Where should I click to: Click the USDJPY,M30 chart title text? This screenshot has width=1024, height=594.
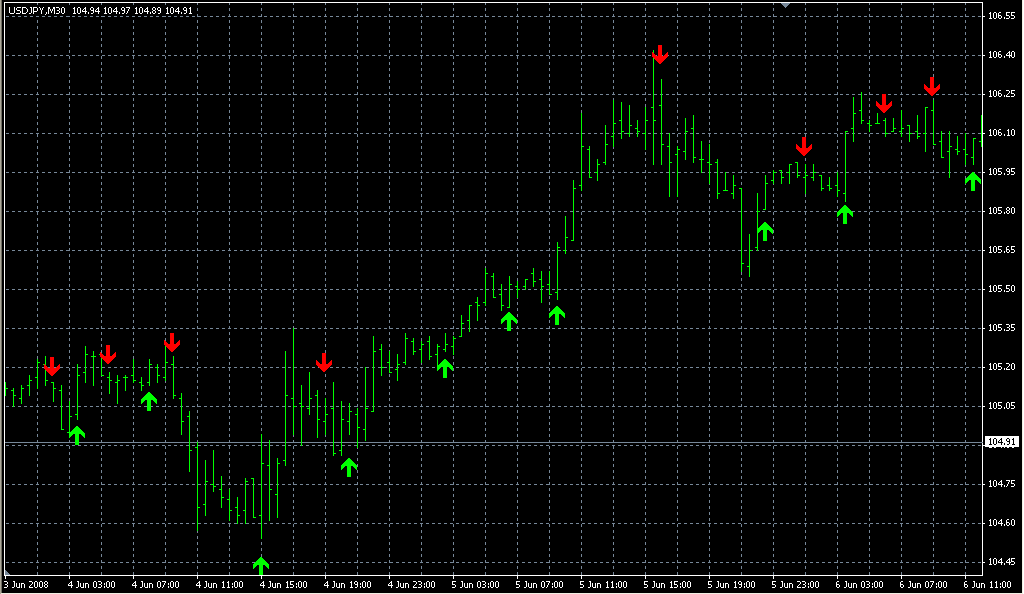pos(37,10)
